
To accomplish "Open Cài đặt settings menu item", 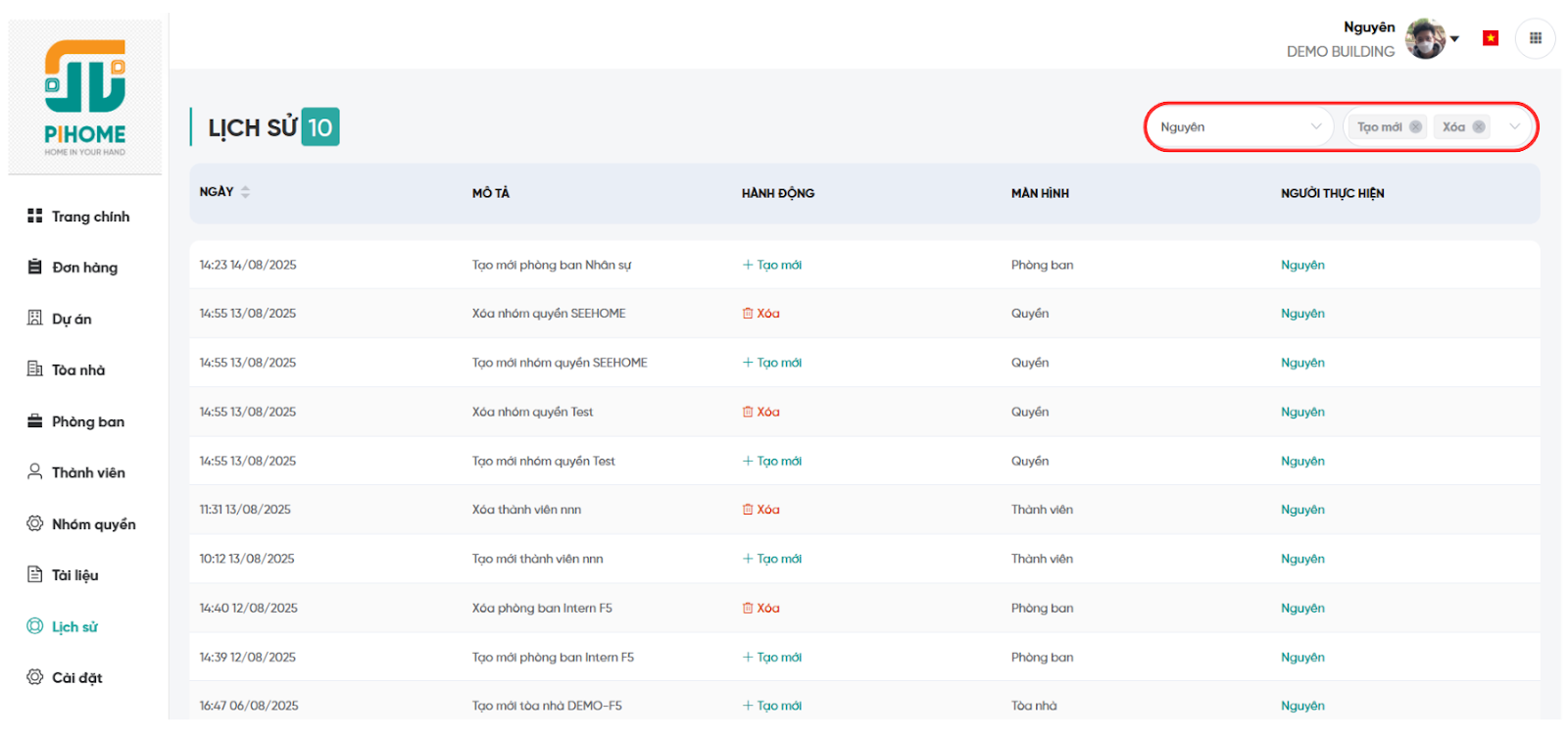I will click(x=76, y=677).
